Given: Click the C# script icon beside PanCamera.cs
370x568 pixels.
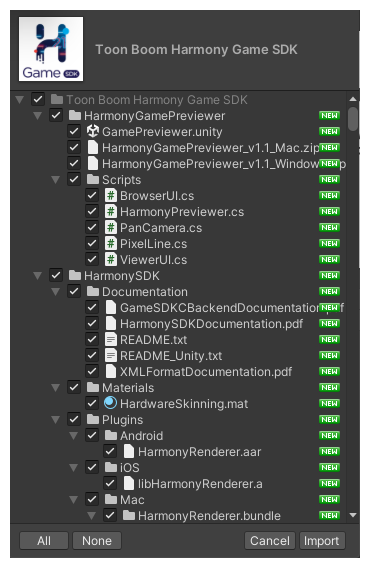Looking at the screenshot, I should pos(111,227).
